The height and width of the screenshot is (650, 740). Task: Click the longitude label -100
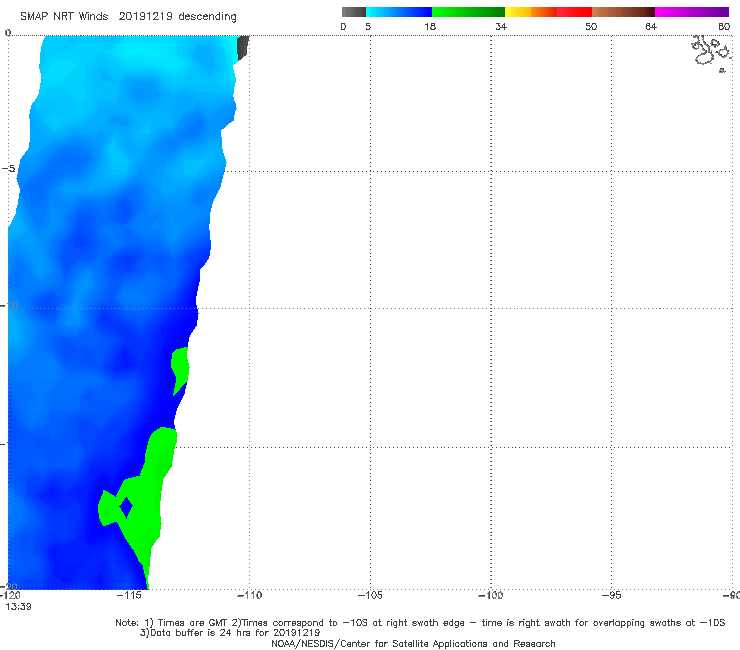[491, 595]
